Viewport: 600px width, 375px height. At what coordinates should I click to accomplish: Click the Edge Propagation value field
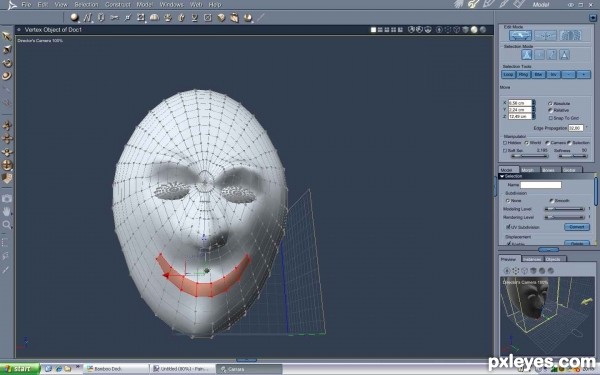pyautogui.click(x=576, y=128)
